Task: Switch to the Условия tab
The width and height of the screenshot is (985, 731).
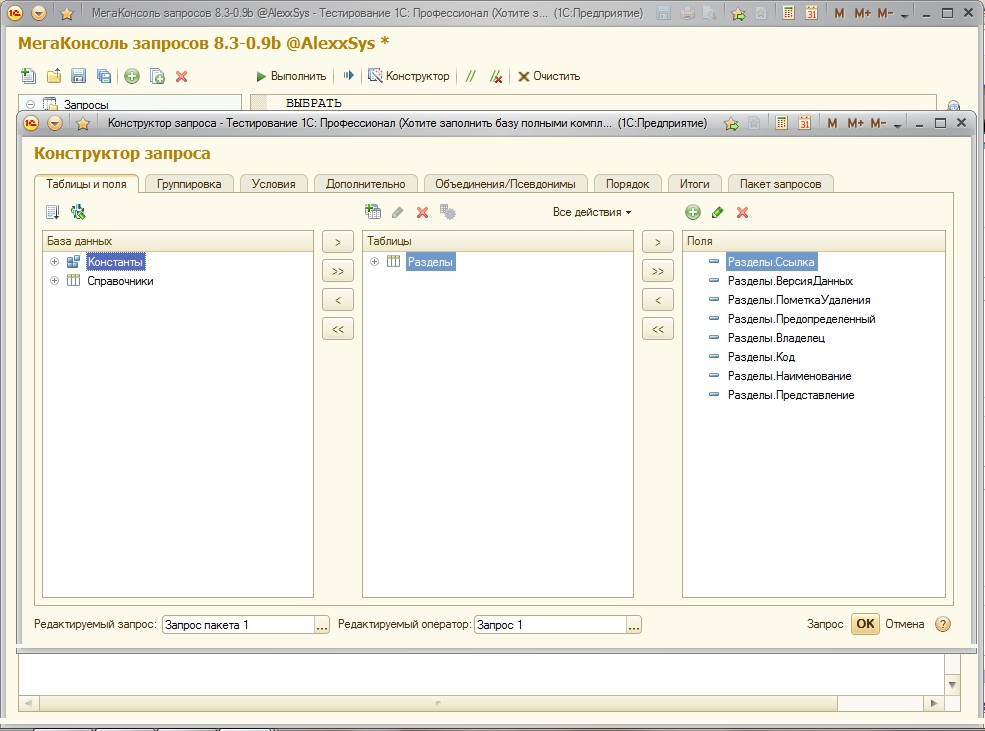Action: 273,184
